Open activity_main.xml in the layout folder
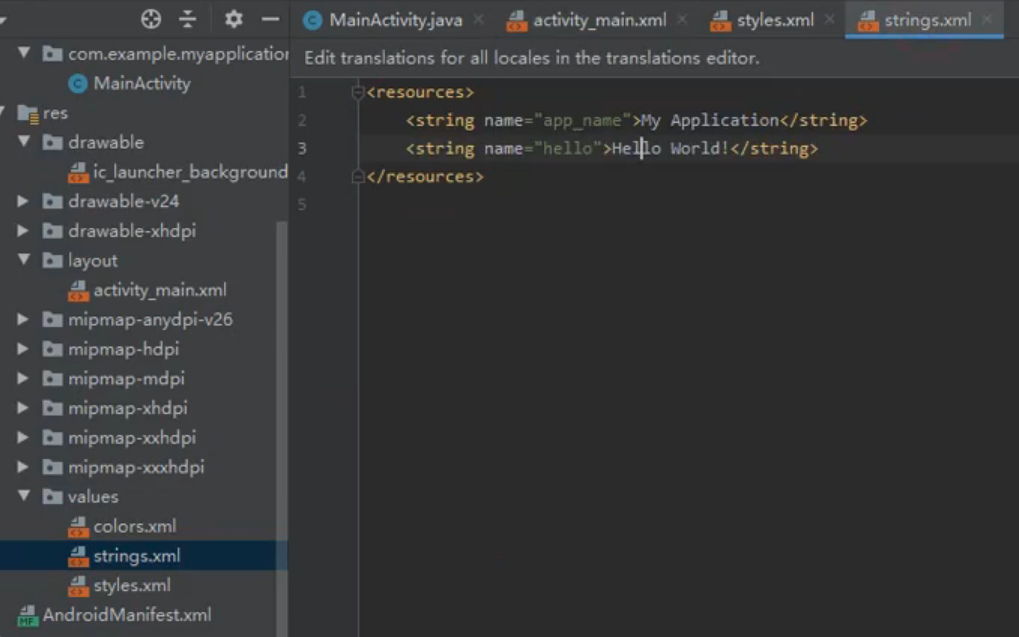Viewport: 1019px width, 637px height. [x=160, y=290]
